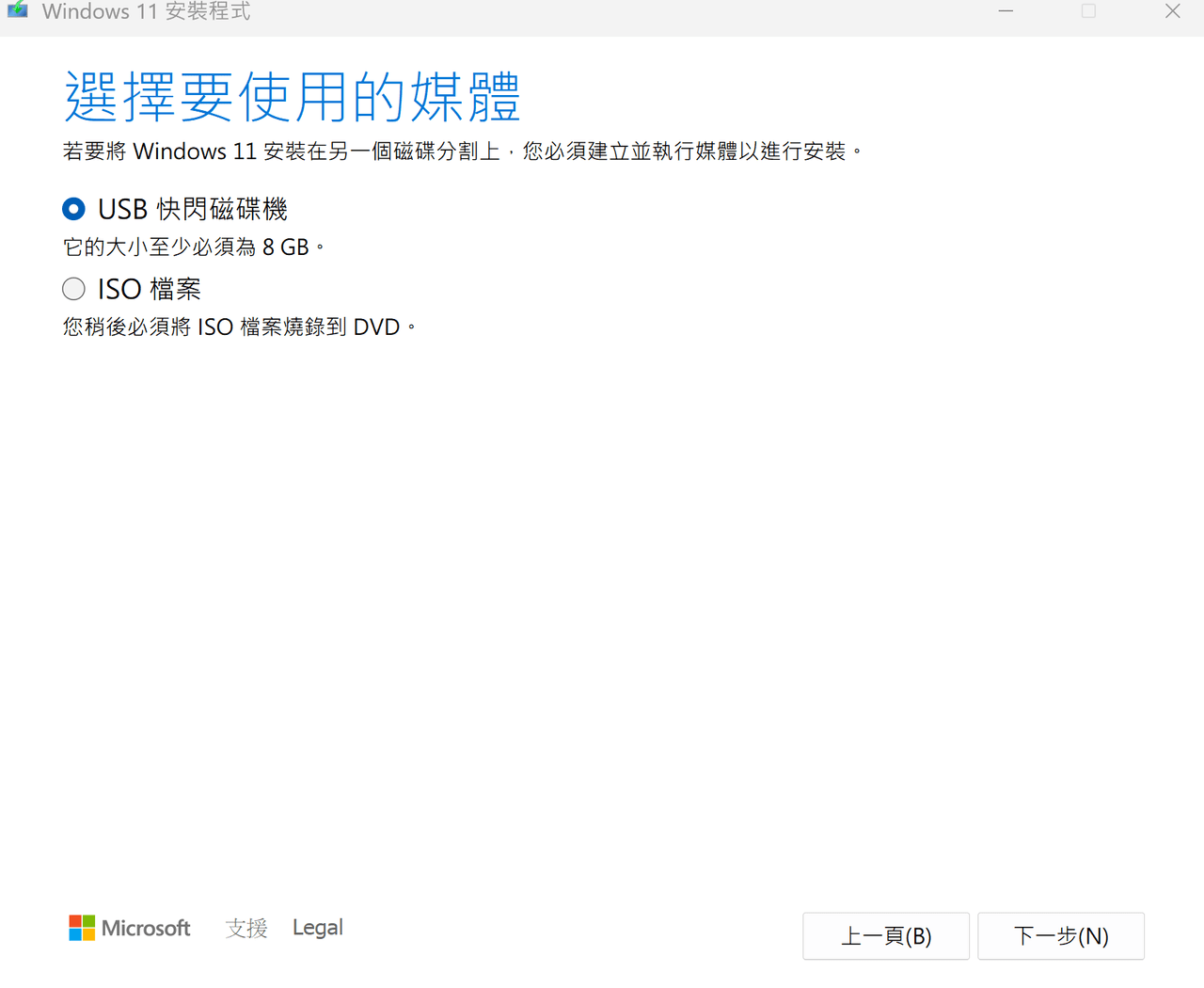This screenshot has width=1204, height=988.
Task: Click the instruction starting with 若要將 Windows 11
Action: coord(463,151)
